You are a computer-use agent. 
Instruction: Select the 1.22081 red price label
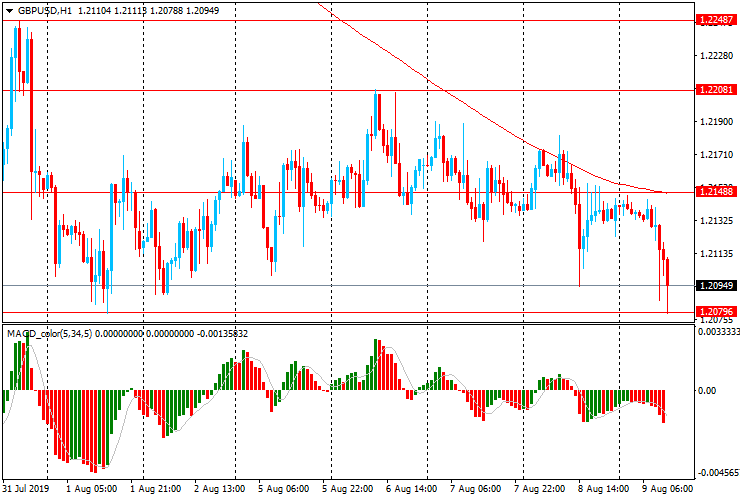(717, 89)
